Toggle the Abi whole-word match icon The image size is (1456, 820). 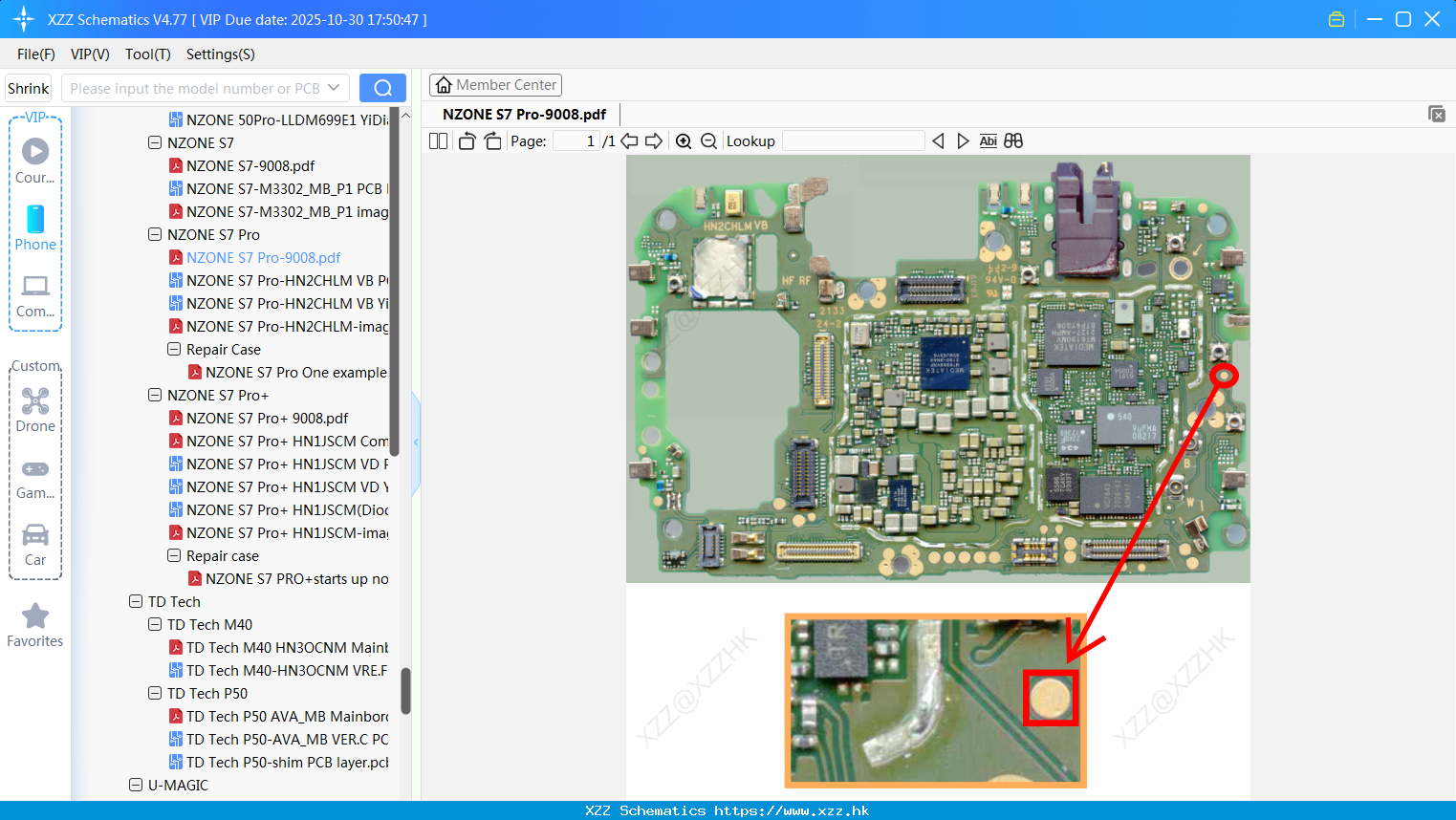pyautogui.click(x=989, y=141)
